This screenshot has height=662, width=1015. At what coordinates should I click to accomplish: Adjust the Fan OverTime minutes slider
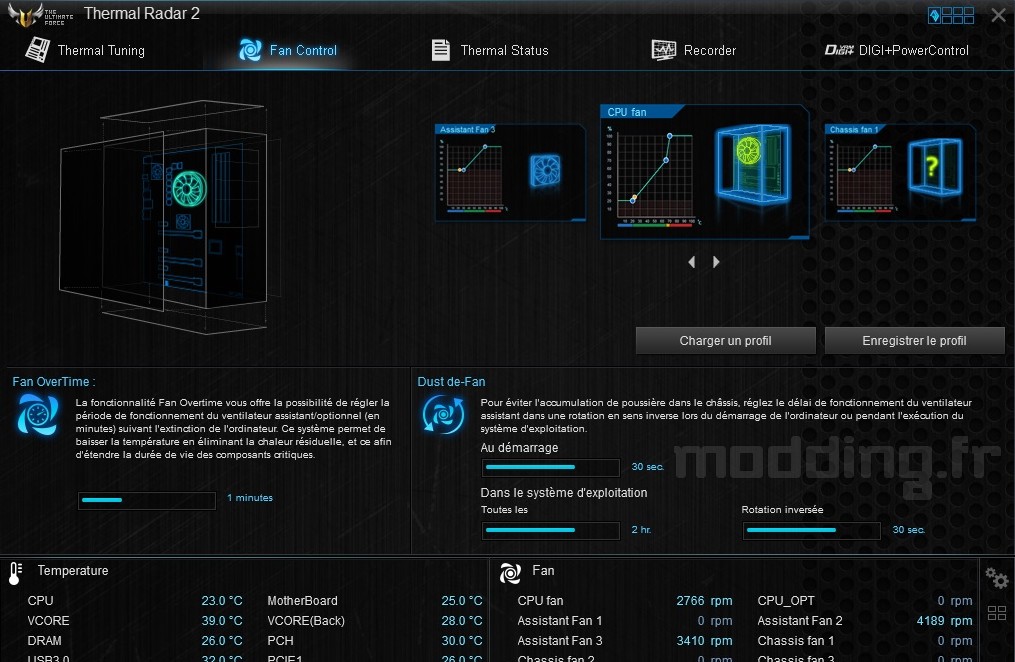tap(147, 500)
